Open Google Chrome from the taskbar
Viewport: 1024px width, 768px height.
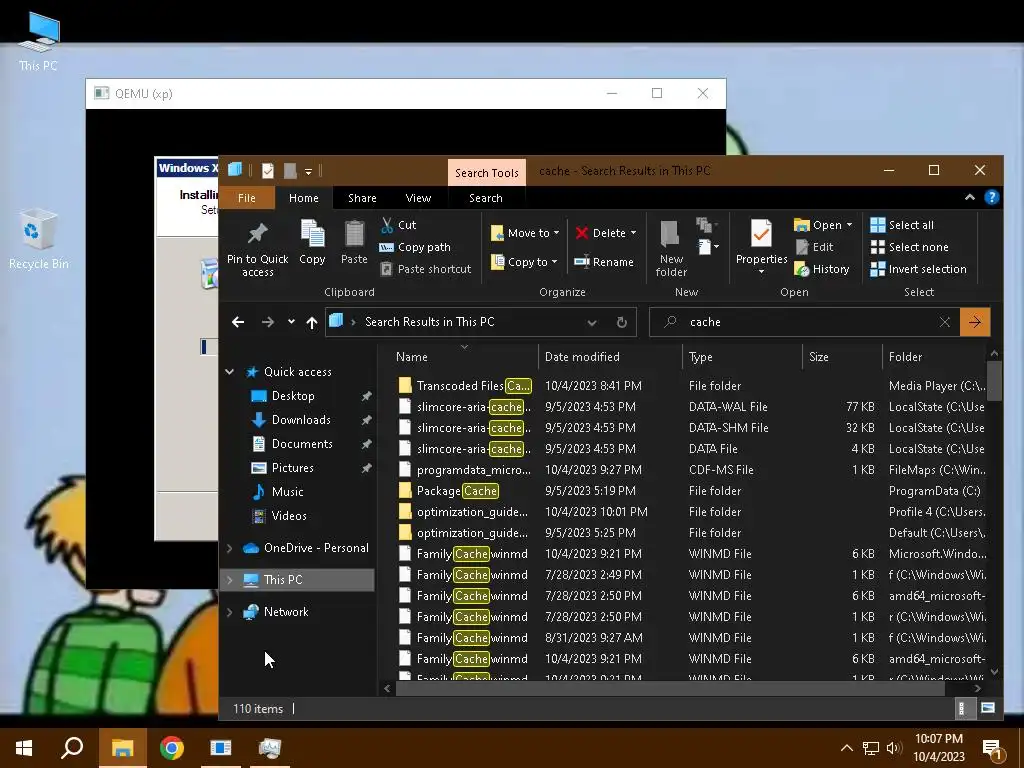pyautogui.click(x=172, y=748)
